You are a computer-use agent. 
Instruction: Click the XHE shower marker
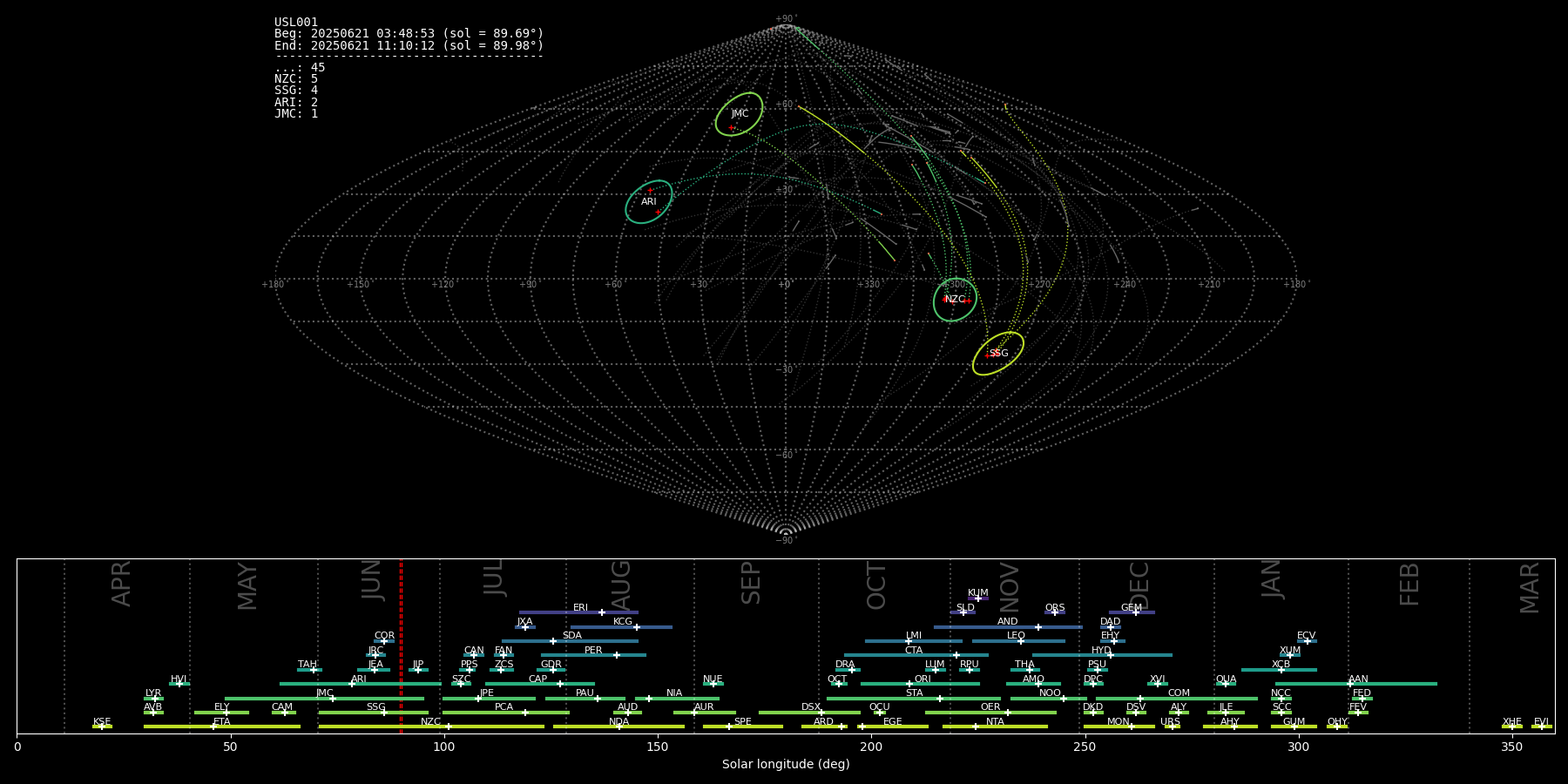pos(1512,727)
